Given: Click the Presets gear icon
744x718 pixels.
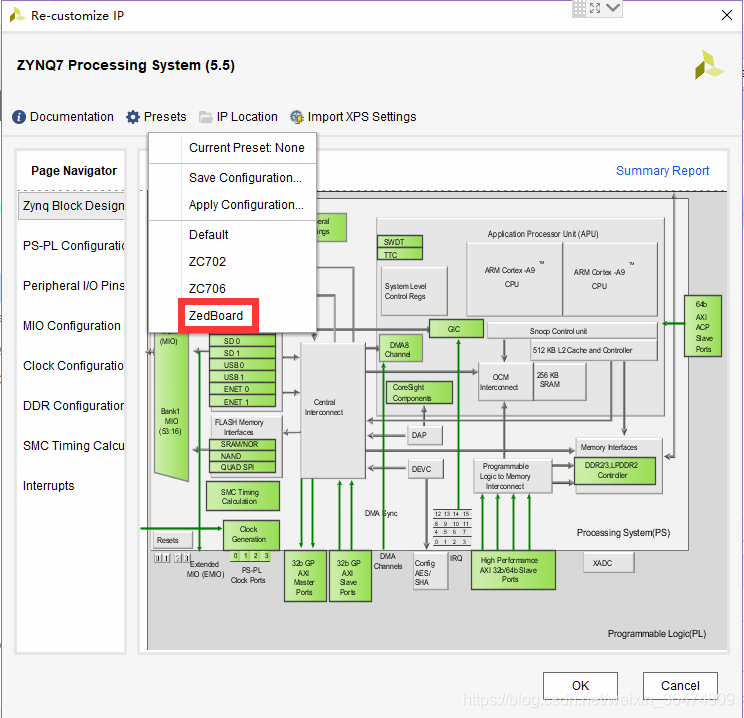Looking at the screenshot, I should coord(133,117).
